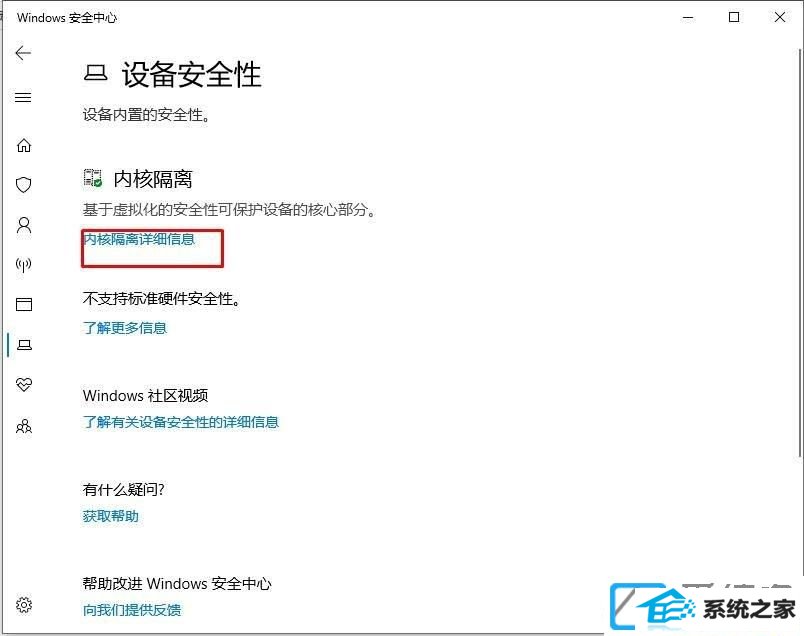Screen dimensions: 804x636
Task: Open 了解有关设备安全性的详细信息 link
Action: click(x=180, y=422)
